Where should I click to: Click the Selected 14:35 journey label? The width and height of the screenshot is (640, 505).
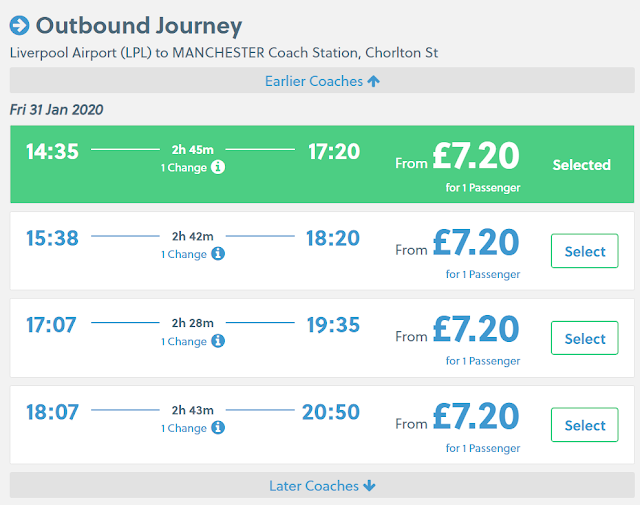581,164
